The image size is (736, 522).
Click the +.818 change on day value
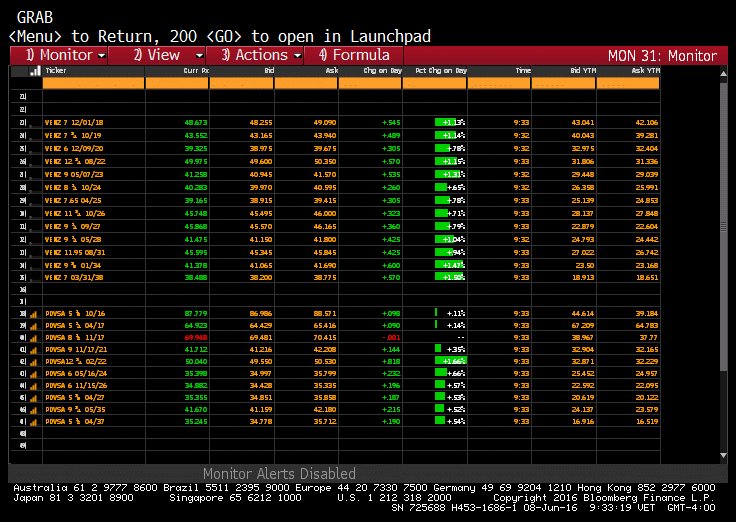[391, 362]
